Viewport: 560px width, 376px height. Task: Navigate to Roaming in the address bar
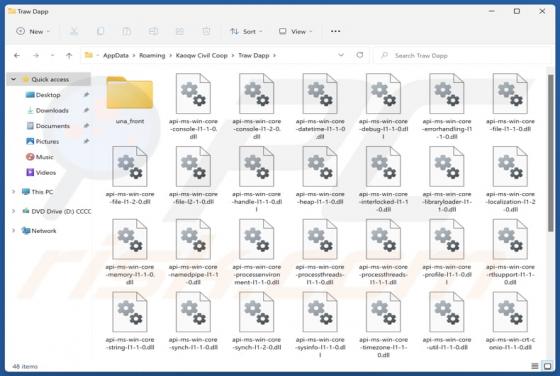[x=152, y=55]
